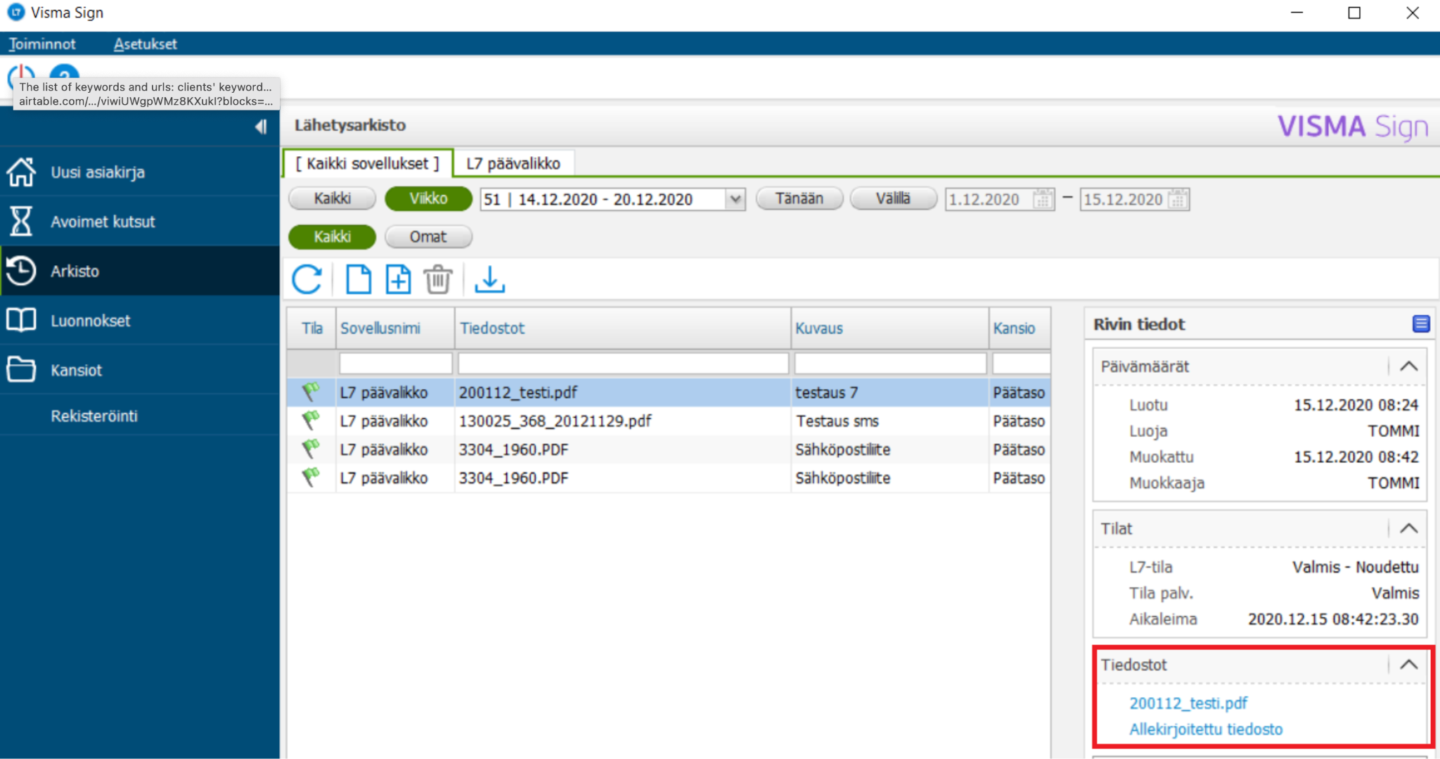1440x759 pixels.
Task: Refresh the archive list
Action: click(x=307, y=279)
